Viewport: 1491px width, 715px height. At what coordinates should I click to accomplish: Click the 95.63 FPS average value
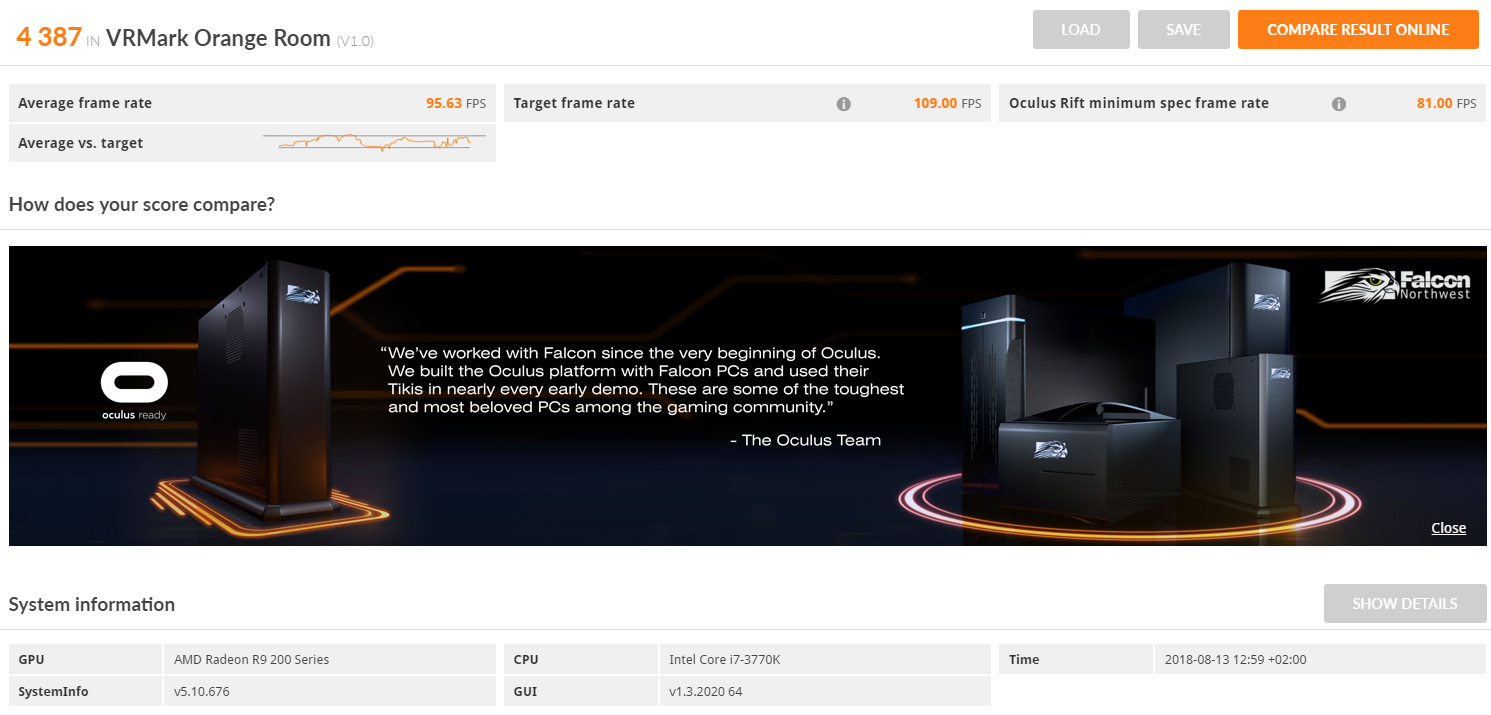pos(456,103)
